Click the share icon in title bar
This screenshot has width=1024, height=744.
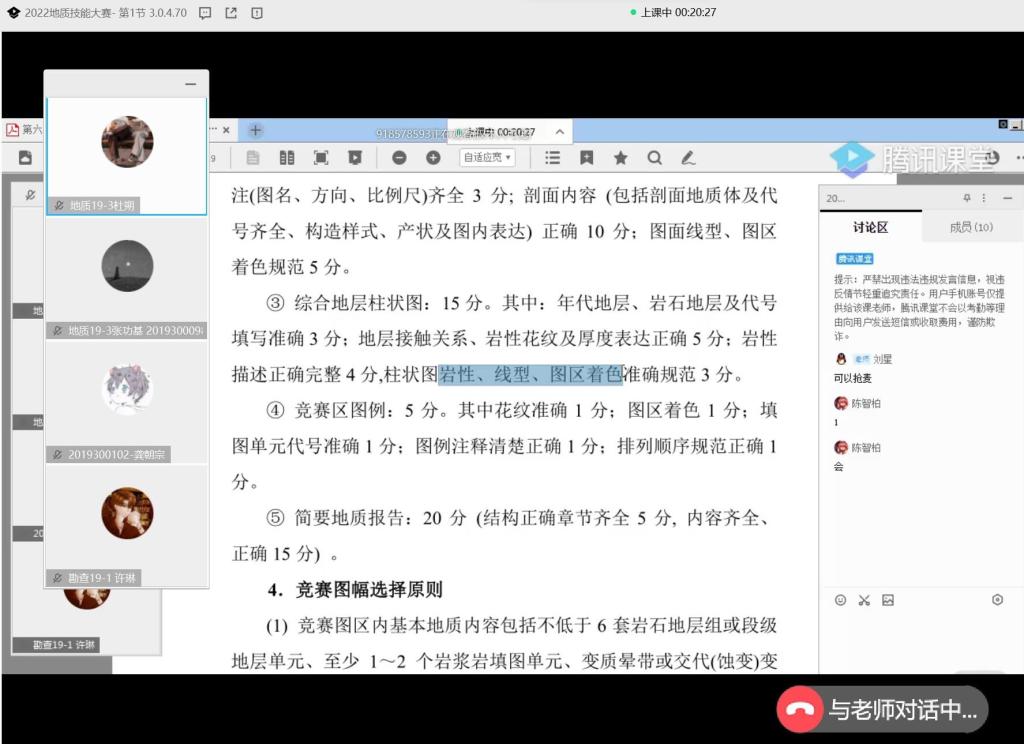tap(231, 13)
